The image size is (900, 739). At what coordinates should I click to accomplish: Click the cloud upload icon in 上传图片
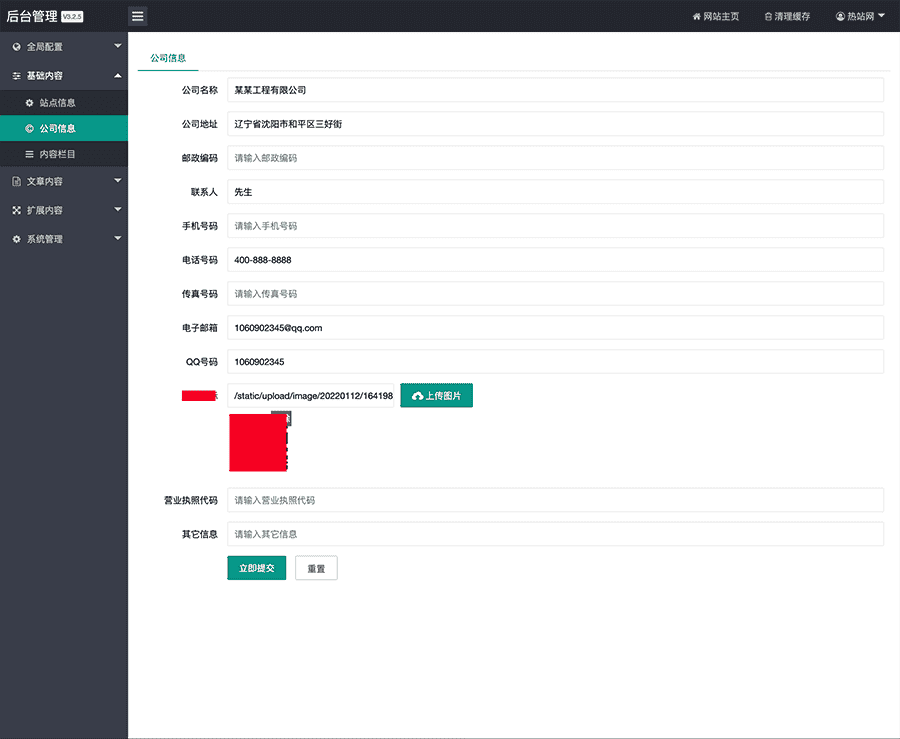[x=417, y=396]
